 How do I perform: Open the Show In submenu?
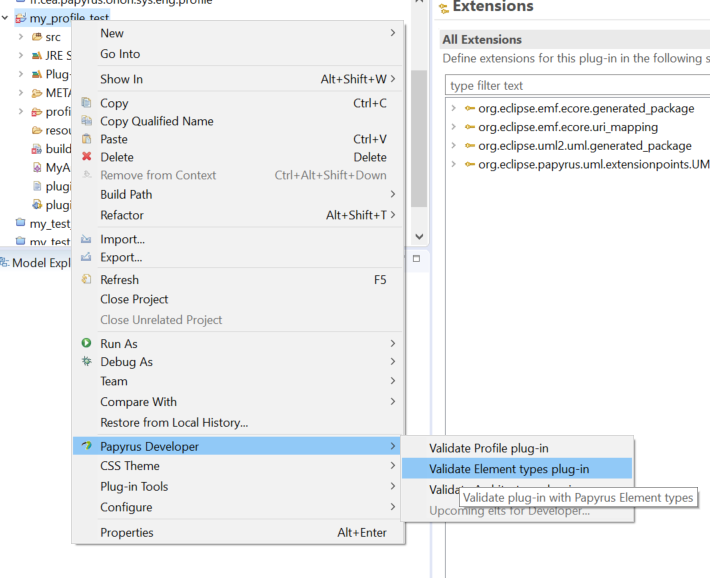pos(238,79)
